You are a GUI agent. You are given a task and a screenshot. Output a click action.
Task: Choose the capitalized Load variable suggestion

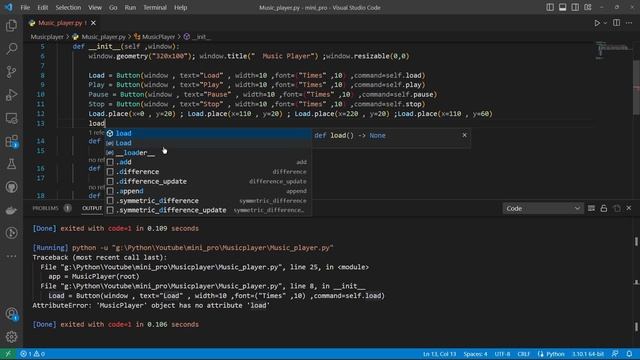point(208,143)
